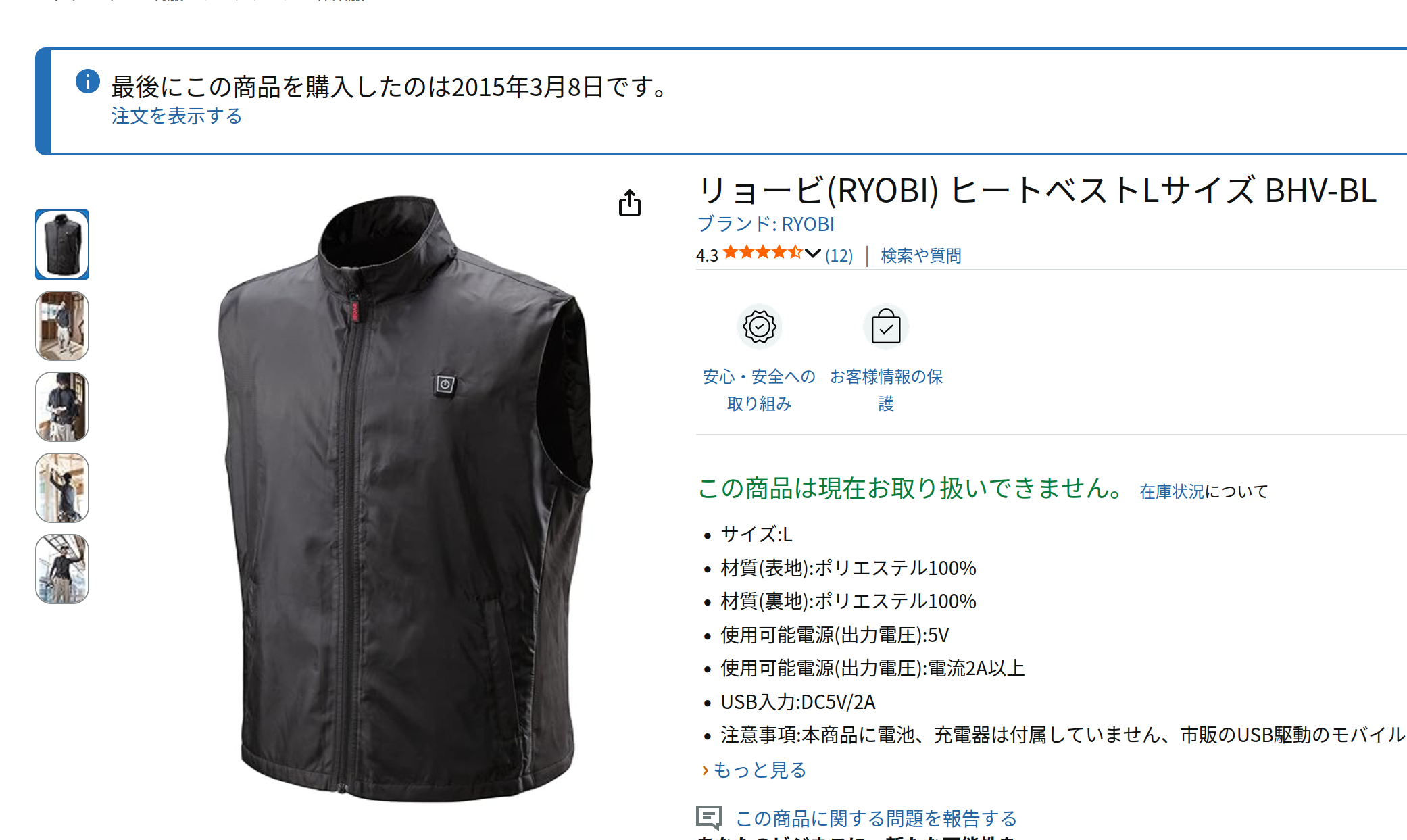
Task: Open 検索や質問 link
Action: tap(920, 255)
